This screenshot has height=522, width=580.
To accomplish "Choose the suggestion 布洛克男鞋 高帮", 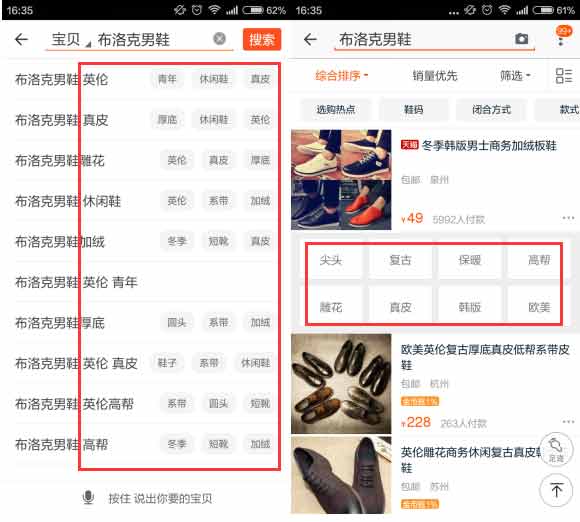I will click(61, 445).
